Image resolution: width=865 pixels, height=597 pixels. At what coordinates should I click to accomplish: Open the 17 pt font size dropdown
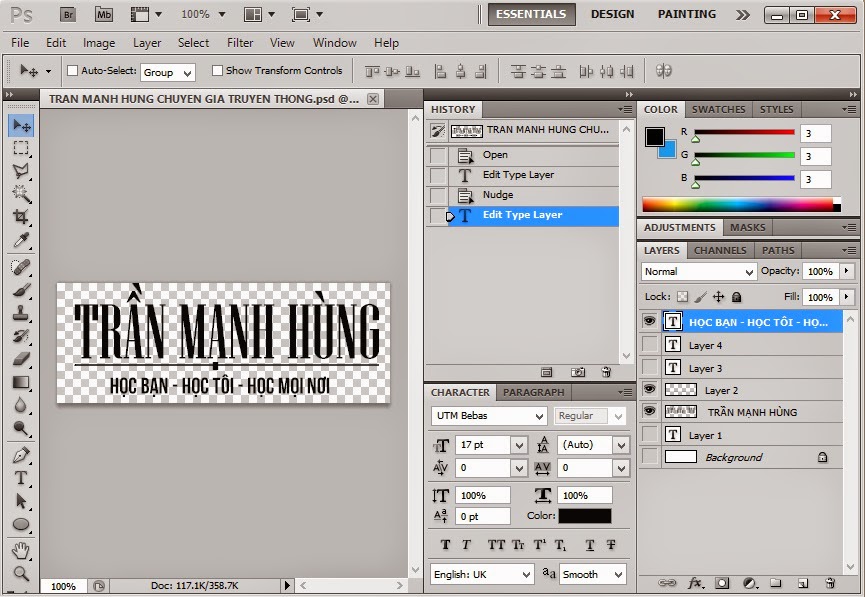click(x=519, y=445)
